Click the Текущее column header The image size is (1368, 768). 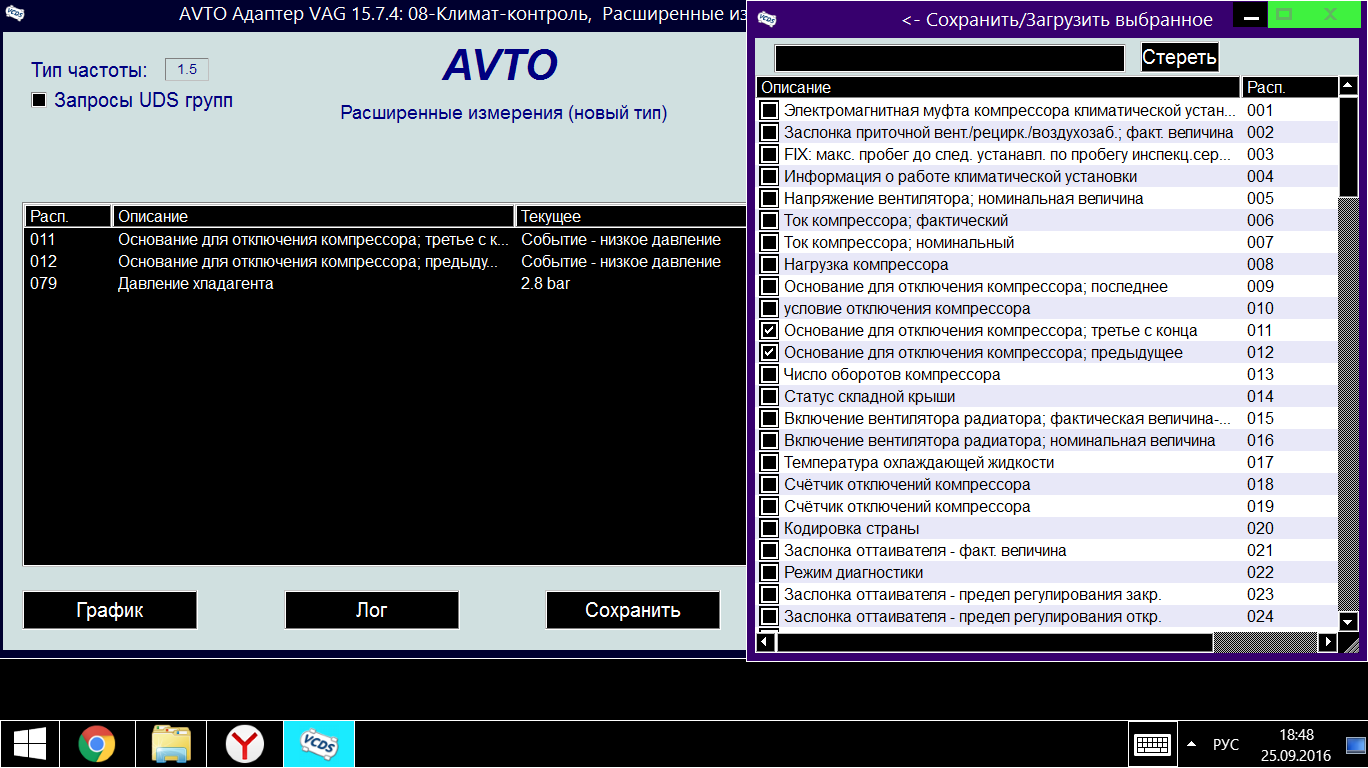coord(630,216)
